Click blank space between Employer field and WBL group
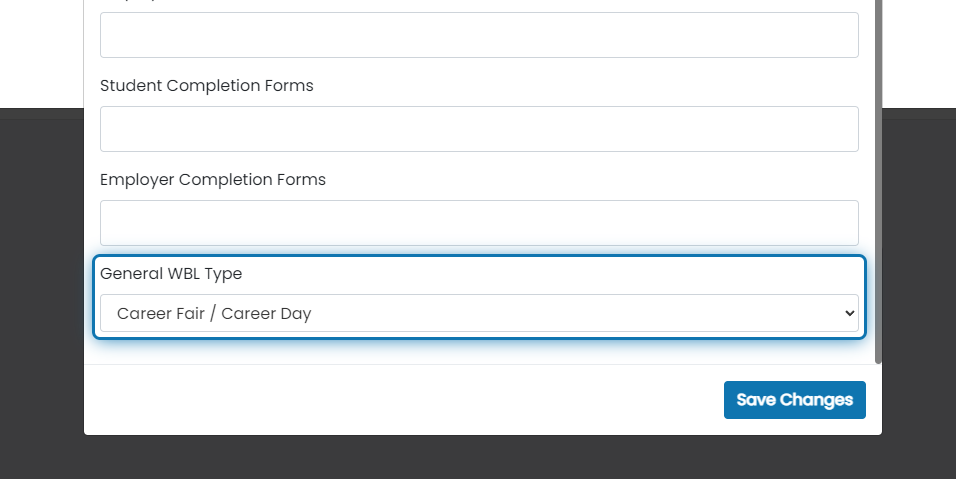This screenshot has width=956, height=479. [479, 250]
